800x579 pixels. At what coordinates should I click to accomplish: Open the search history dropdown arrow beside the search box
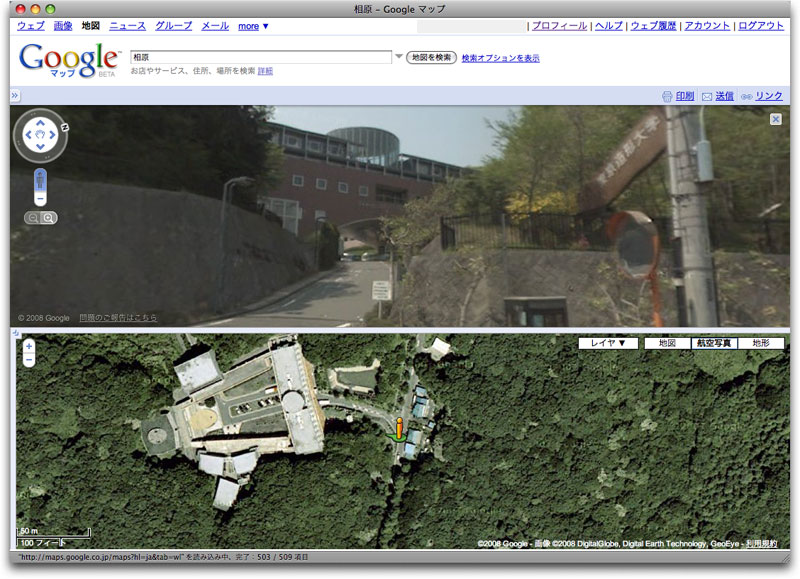coord(398,57)
